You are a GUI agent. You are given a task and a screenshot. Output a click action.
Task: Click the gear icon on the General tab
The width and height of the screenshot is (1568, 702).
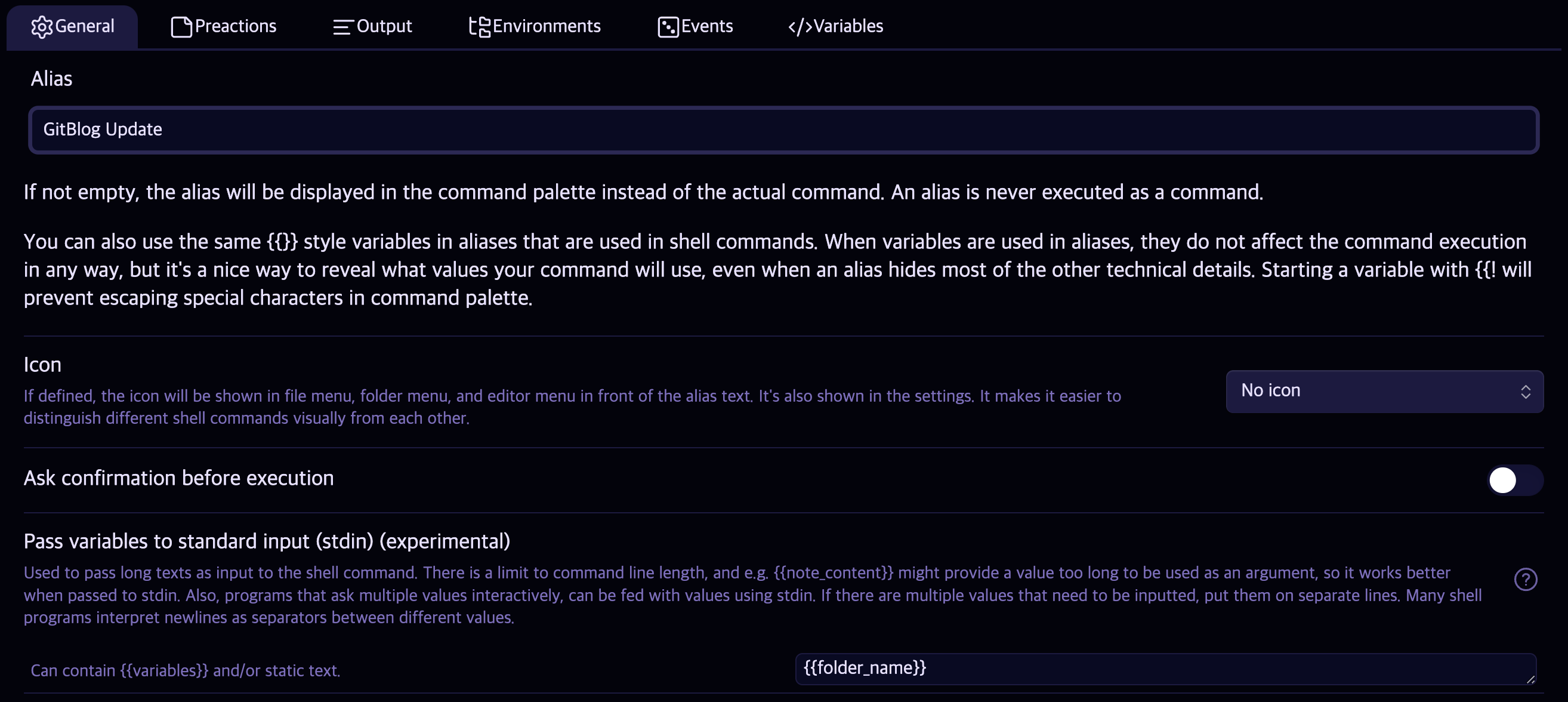pyautogui.click(x=41, y=26)
